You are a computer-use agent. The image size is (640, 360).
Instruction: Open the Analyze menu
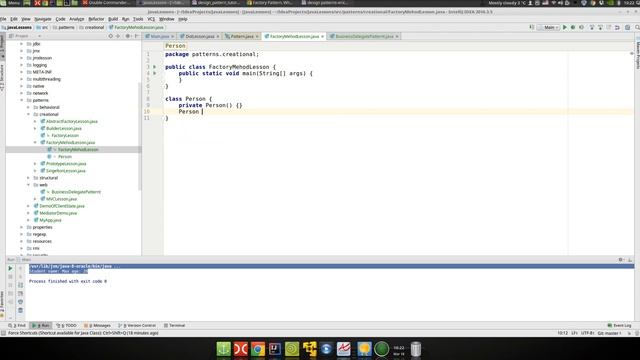(76, 19)
